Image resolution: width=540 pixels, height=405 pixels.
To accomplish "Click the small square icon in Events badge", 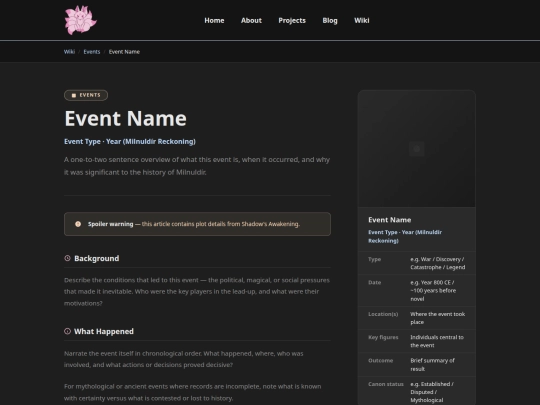I will coord(74,95).
